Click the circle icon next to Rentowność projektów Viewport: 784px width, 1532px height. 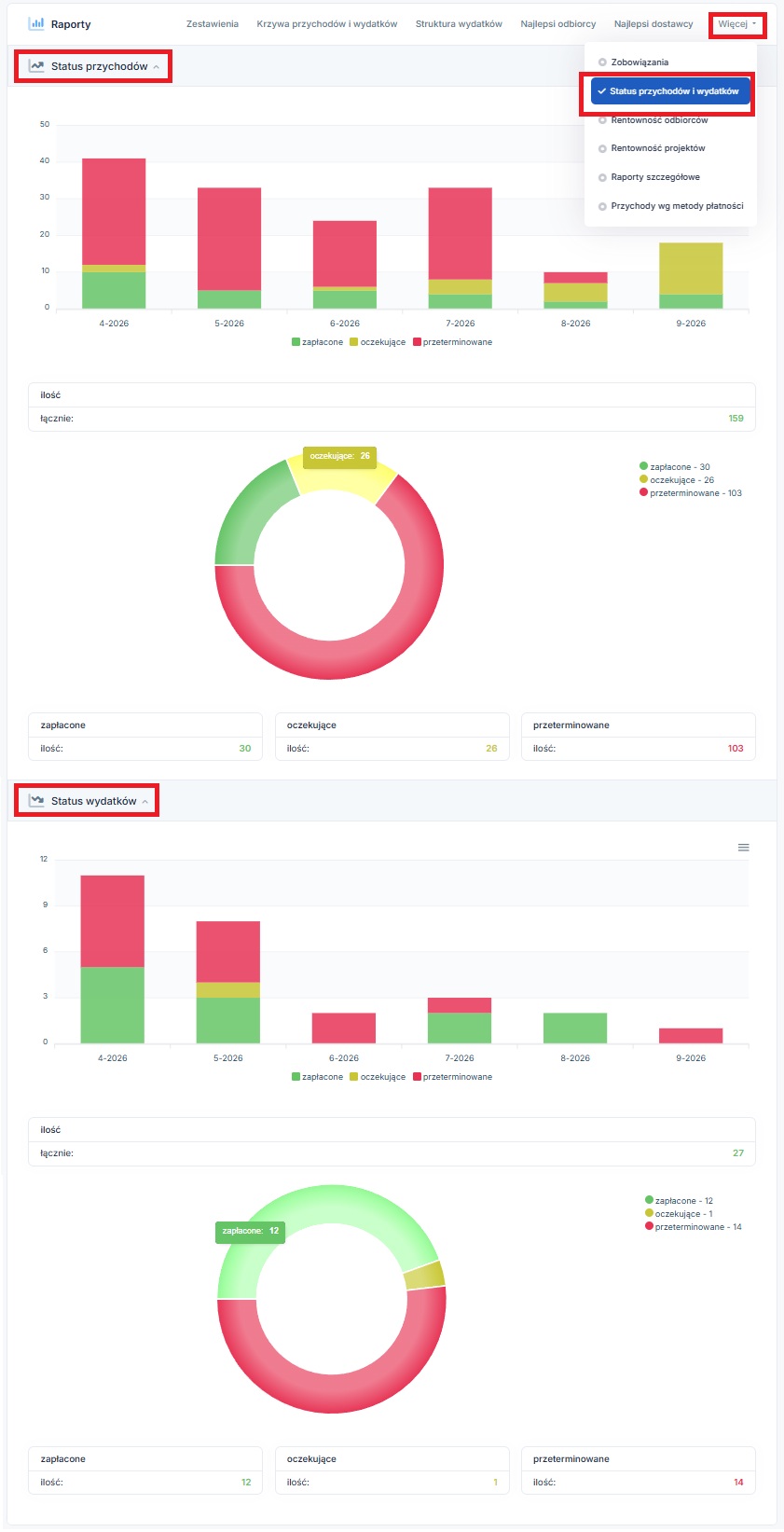pos(602,148)
